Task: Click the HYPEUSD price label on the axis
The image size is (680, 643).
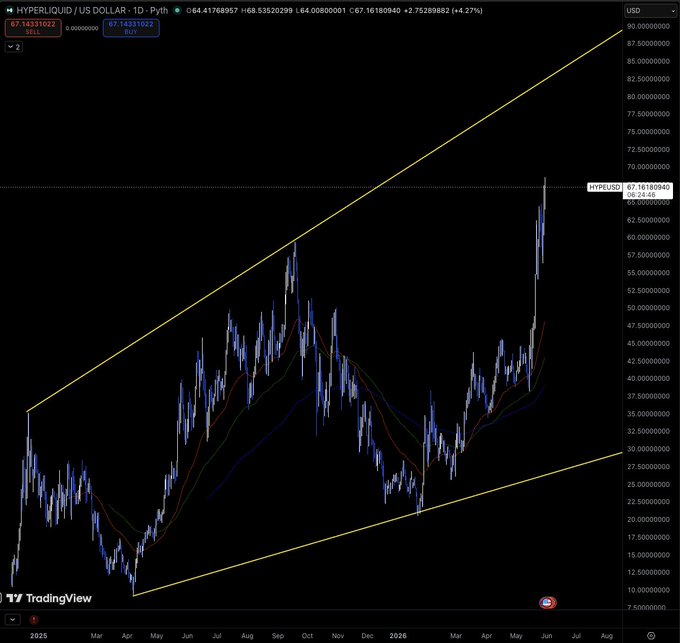Action: coord(605,187)
